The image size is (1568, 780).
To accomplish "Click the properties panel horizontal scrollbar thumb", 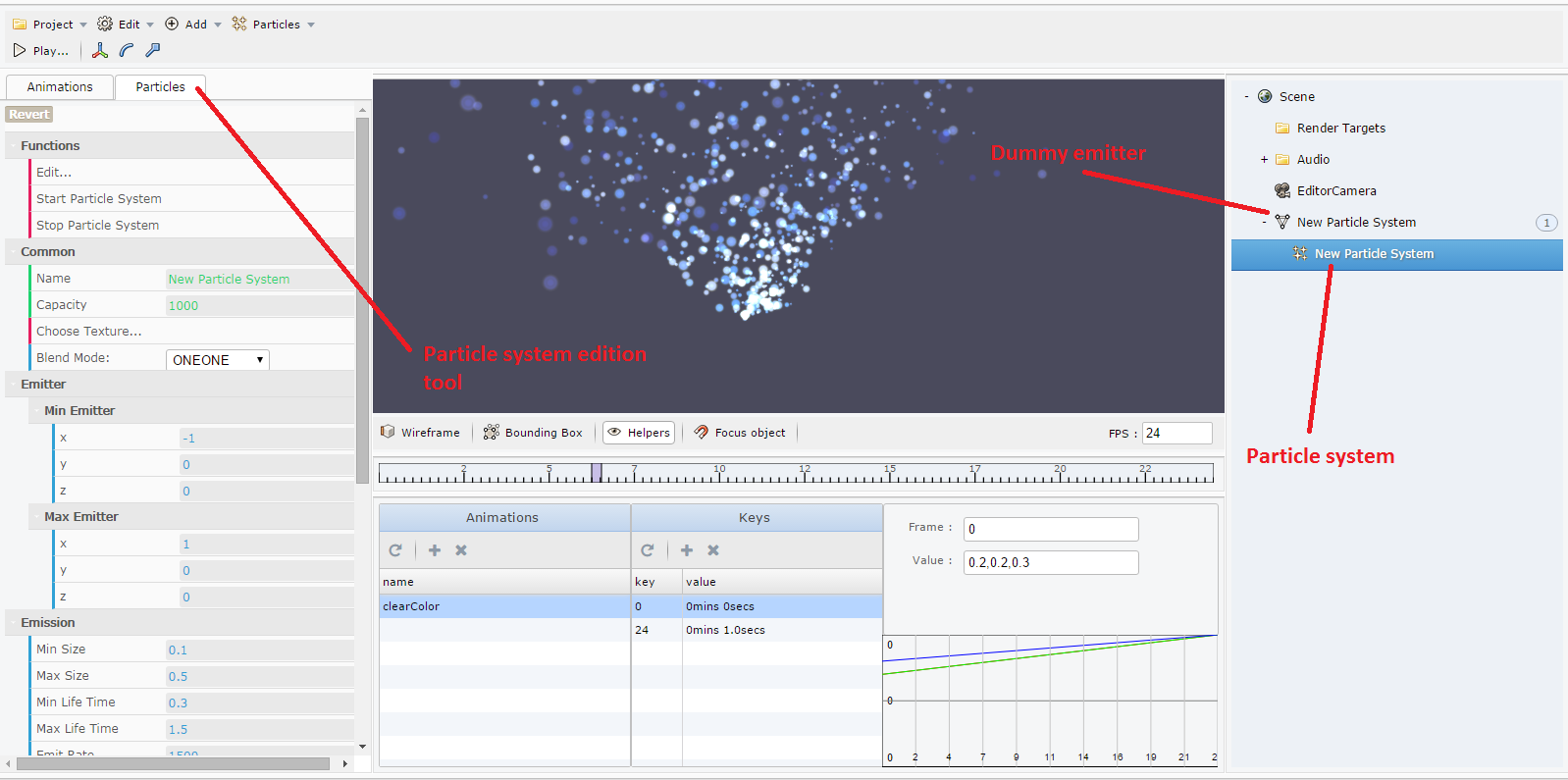I will click(173, 763).
